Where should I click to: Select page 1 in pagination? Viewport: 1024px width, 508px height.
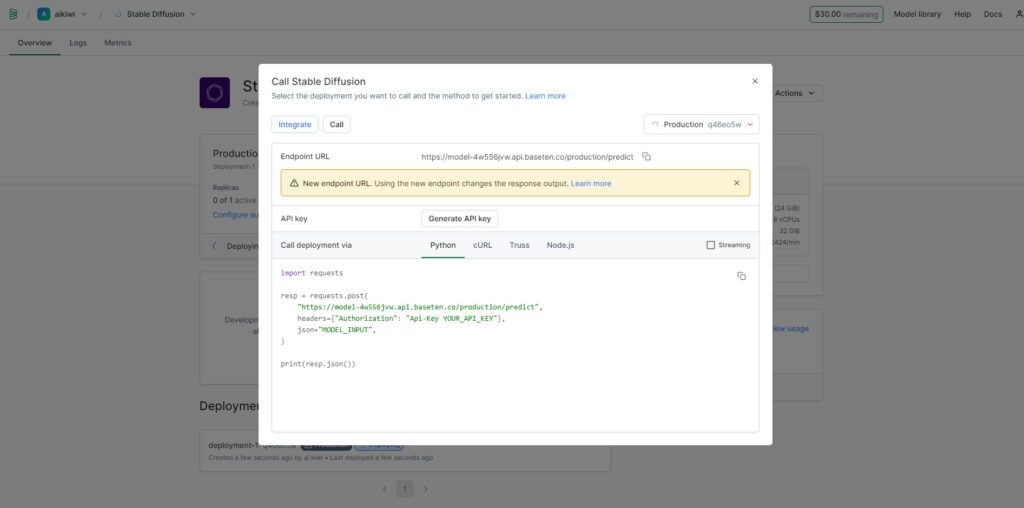tap(405, 488)
